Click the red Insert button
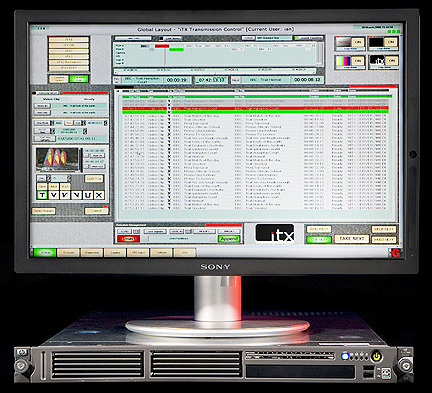The image size is (432, 393). (x=128, y=239)
